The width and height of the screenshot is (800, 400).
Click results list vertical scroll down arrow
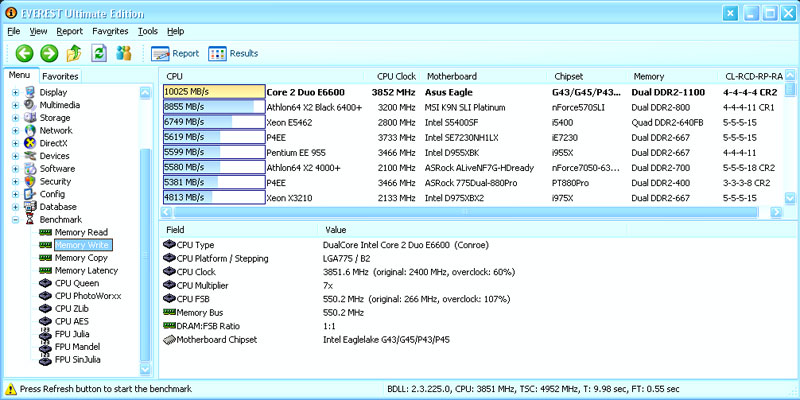point(790,198)
